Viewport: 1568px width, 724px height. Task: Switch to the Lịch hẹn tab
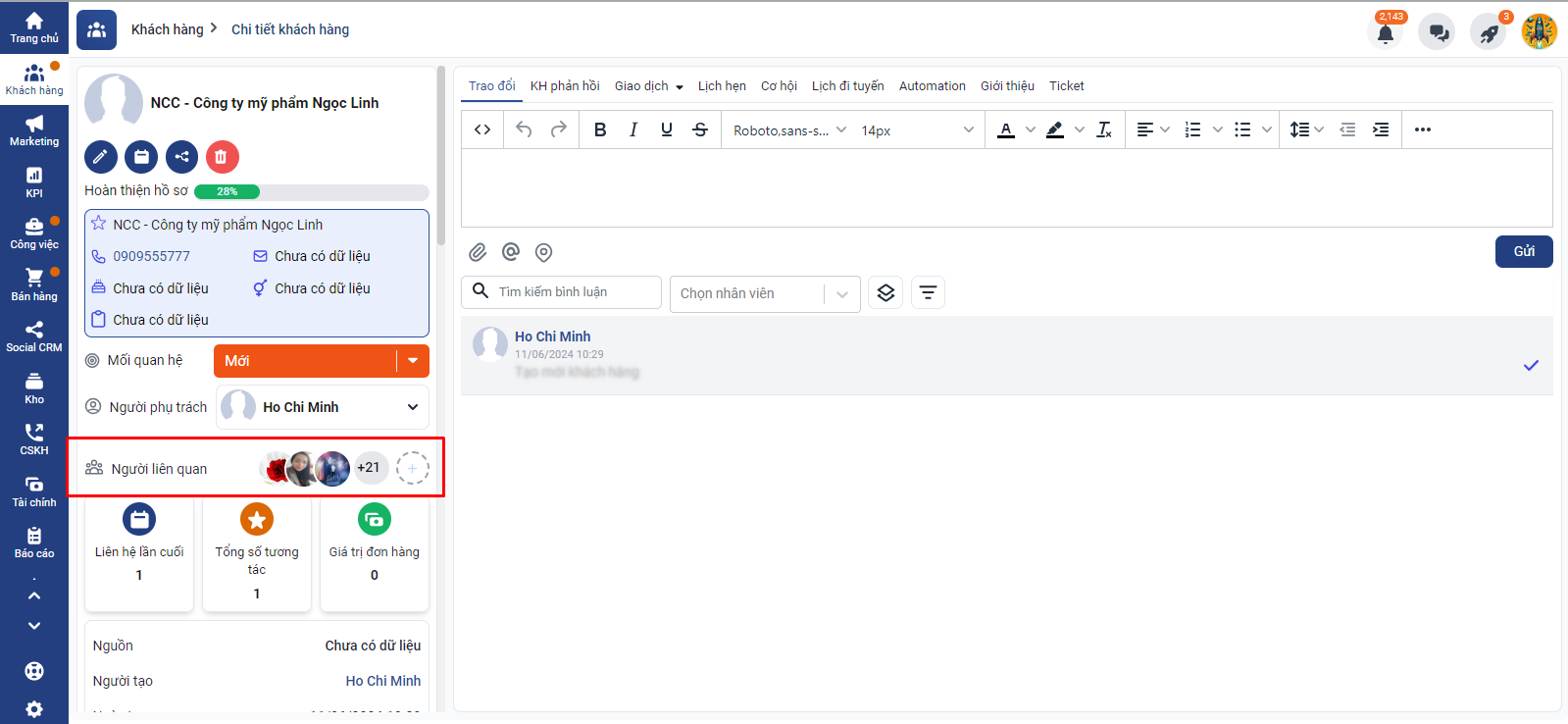(722, 86)
